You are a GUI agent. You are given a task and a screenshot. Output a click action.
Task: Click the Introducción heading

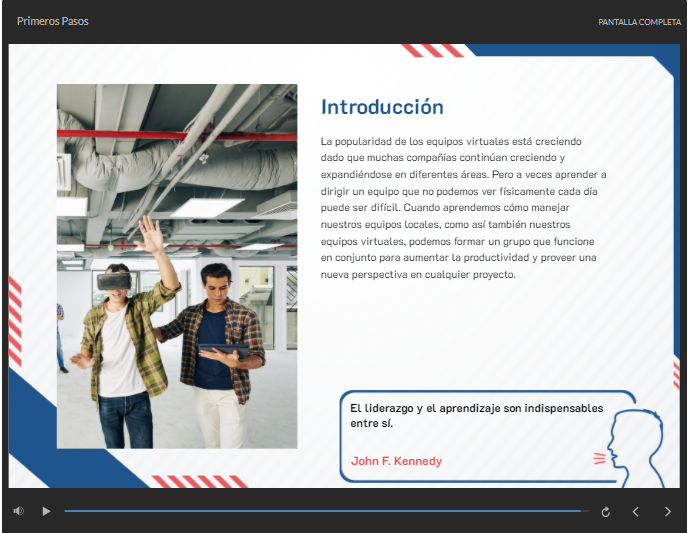(x=382, y=107)
